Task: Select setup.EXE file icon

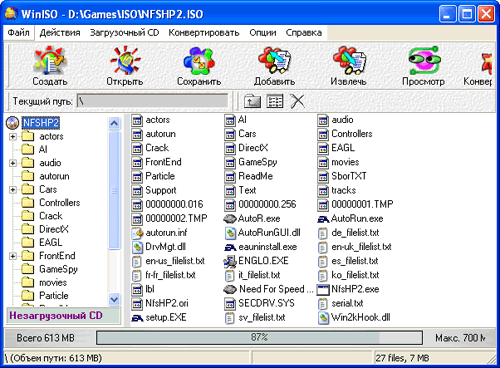Action: pyautogui.click(x=137, y=318)
